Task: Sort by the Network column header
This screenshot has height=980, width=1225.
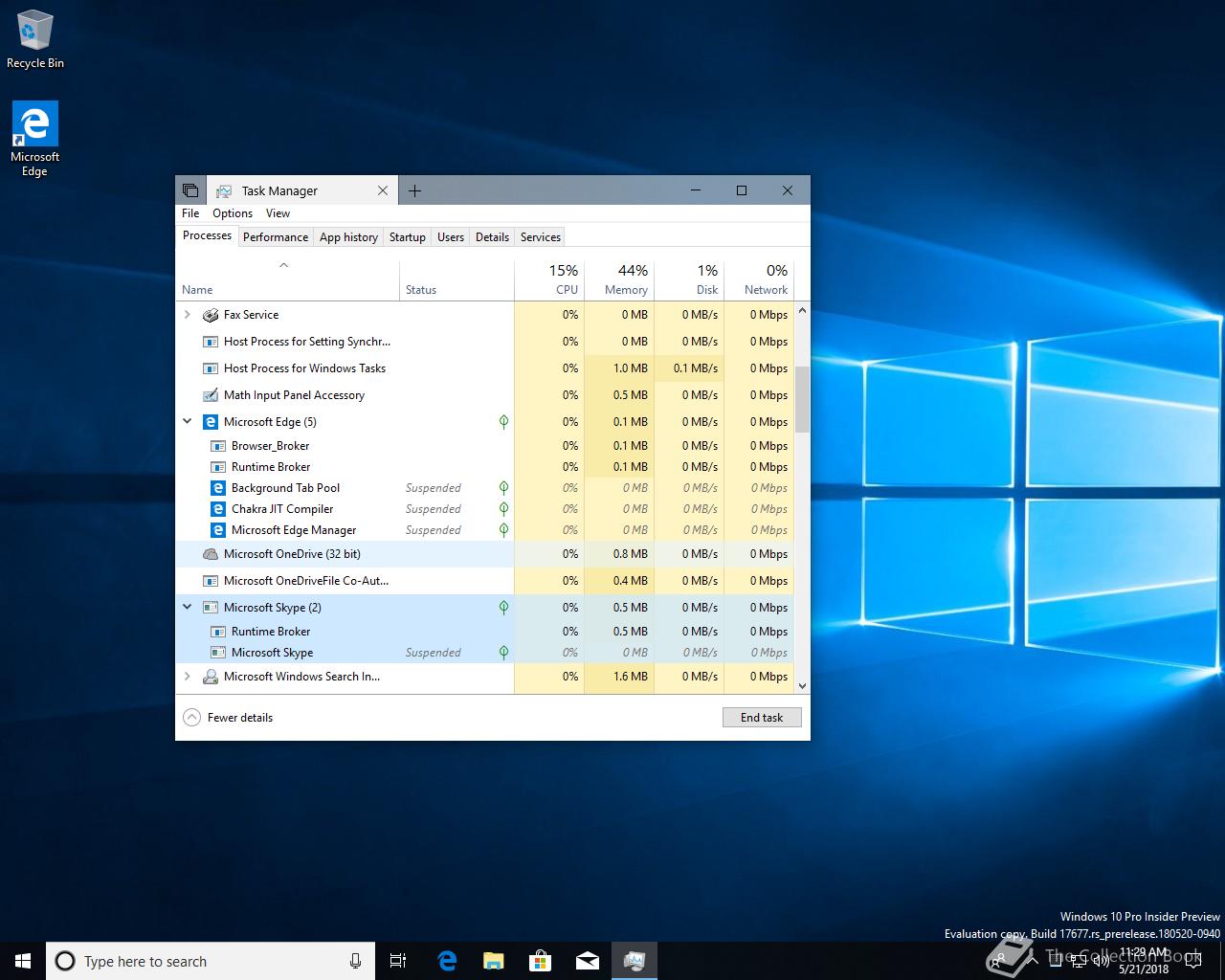Action: (x=759, y=279)
